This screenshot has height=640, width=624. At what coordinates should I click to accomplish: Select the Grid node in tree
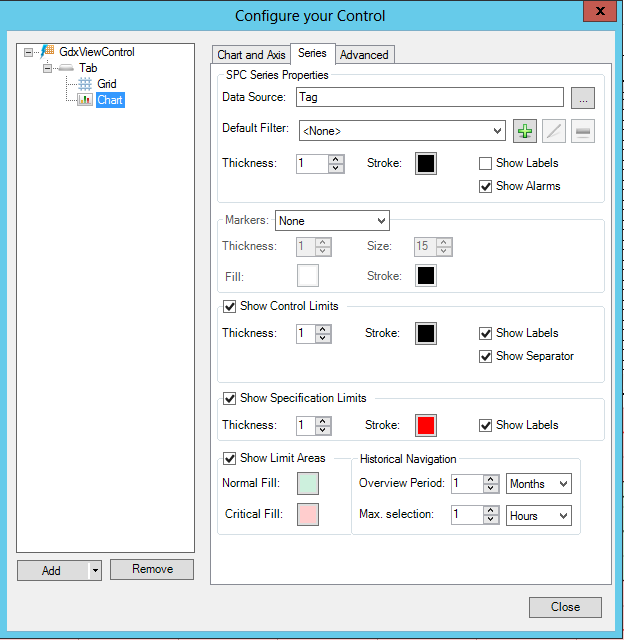(x=106, y=84)
